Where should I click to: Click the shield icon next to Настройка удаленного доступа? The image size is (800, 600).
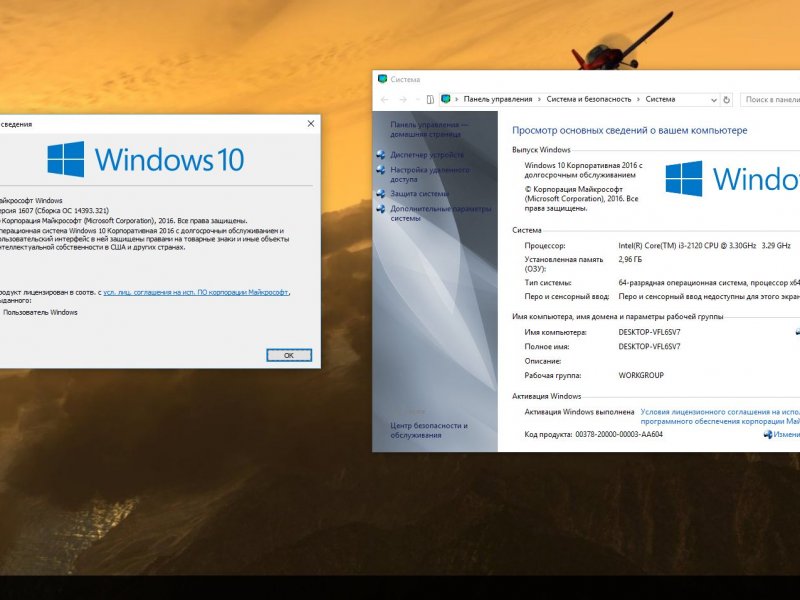coord(381,170)
